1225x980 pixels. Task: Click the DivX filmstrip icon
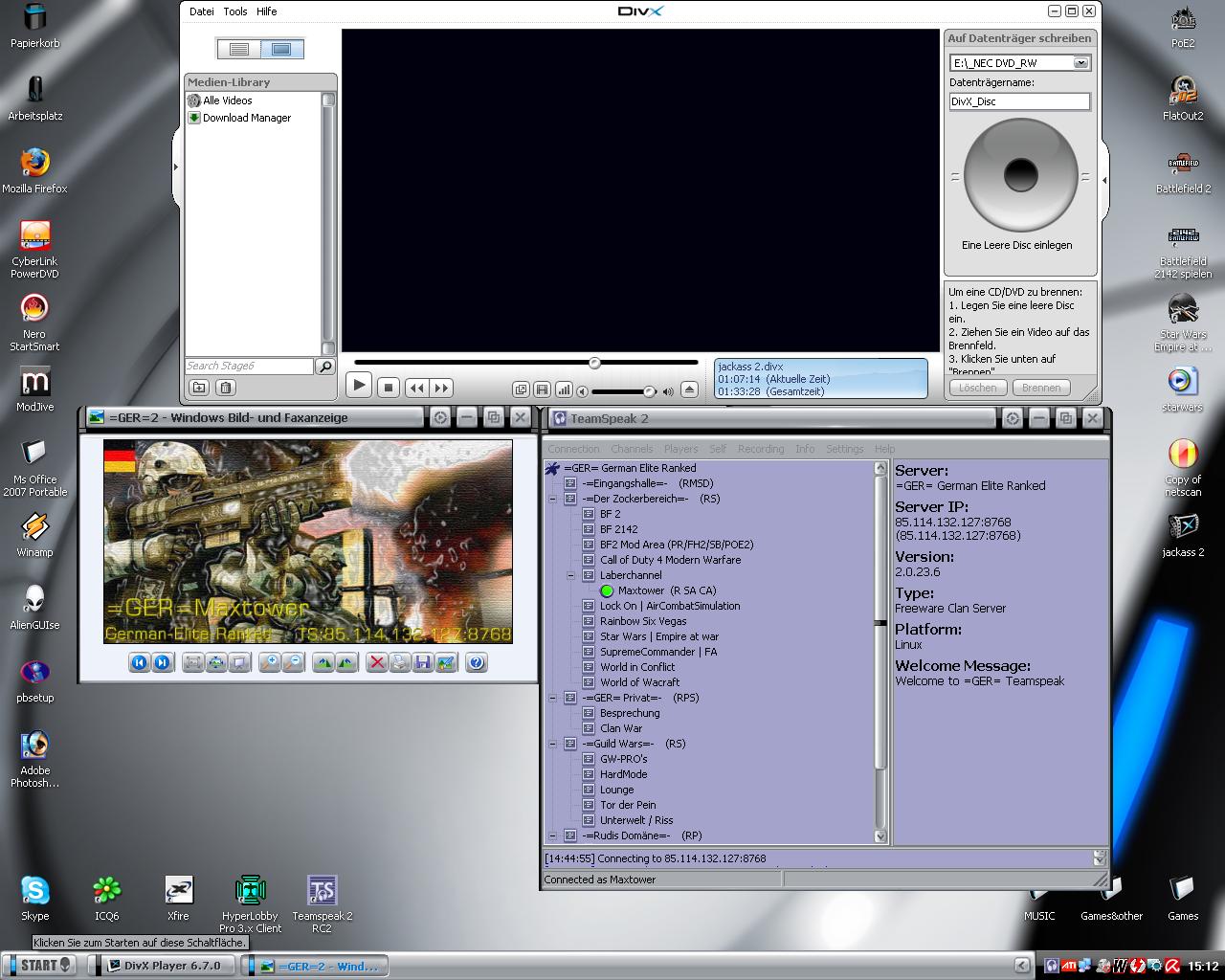click(542, 390)
